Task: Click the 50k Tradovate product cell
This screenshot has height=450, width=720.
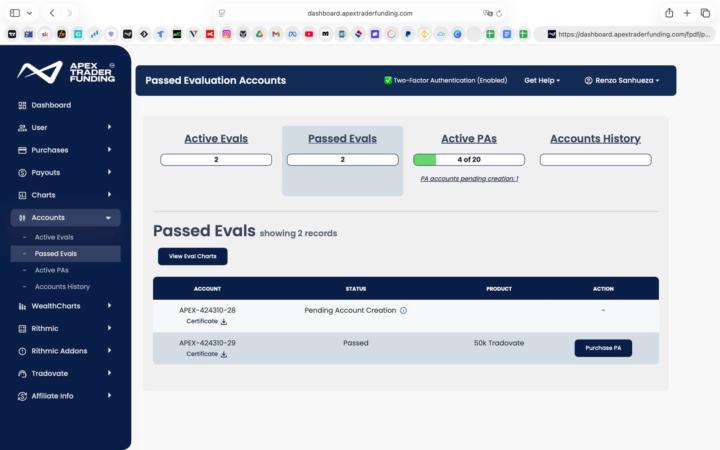Action: pyautogui.click(x=499, y=343)
